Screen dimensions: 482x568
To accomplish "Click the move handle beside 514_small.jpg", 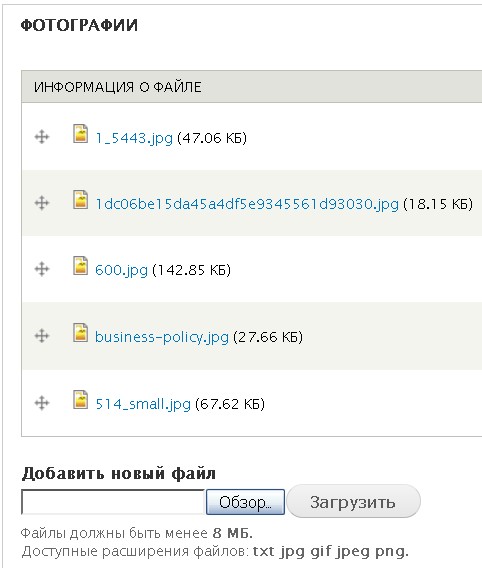I will coord(42,402).
